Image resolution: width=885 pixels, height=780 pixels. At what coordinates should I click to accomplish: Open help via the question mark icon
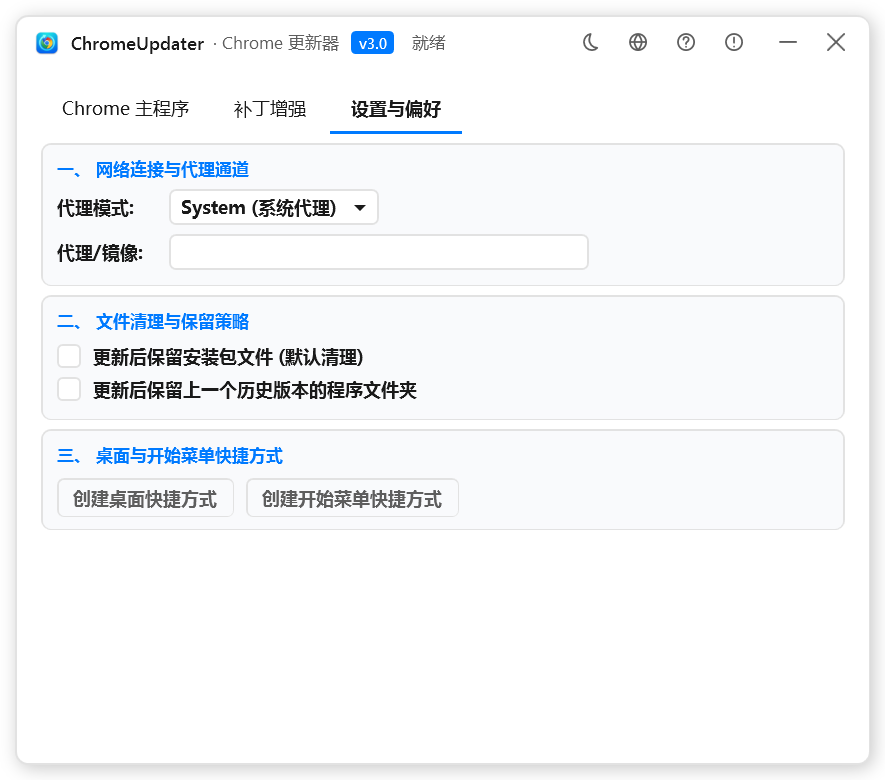[686, 42]
